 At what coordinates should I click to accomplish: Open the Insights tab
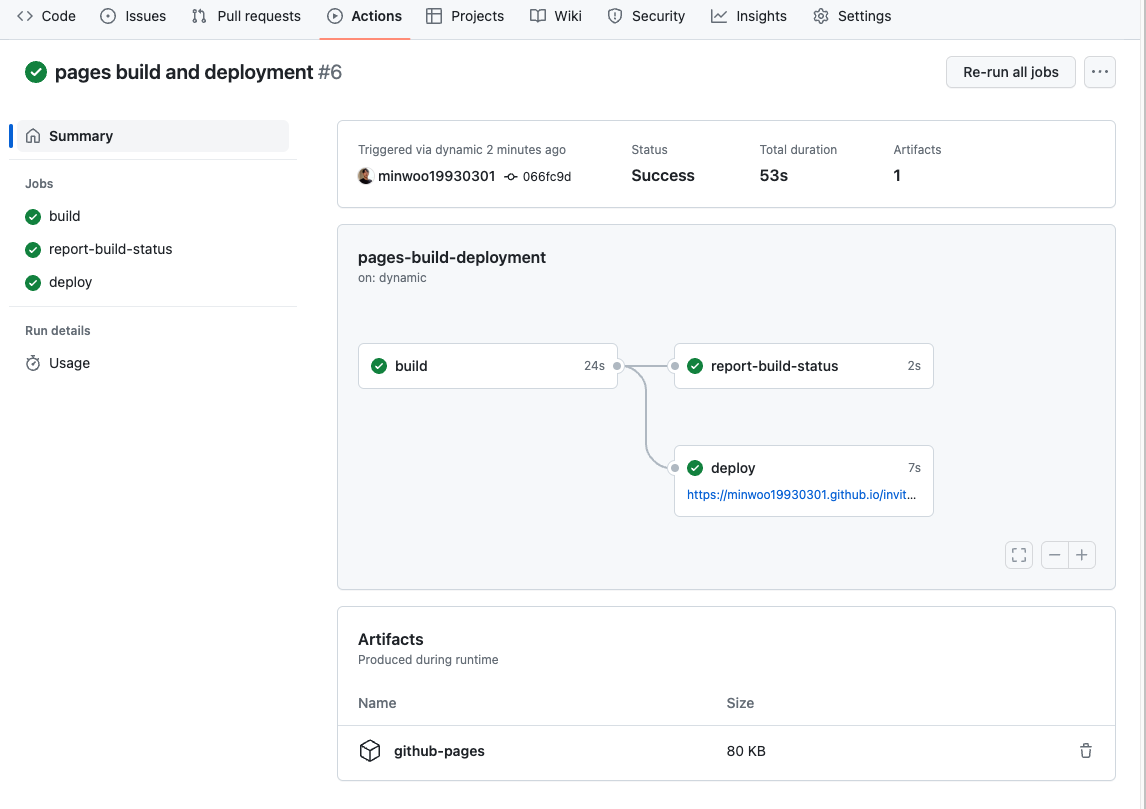(748, 16)
